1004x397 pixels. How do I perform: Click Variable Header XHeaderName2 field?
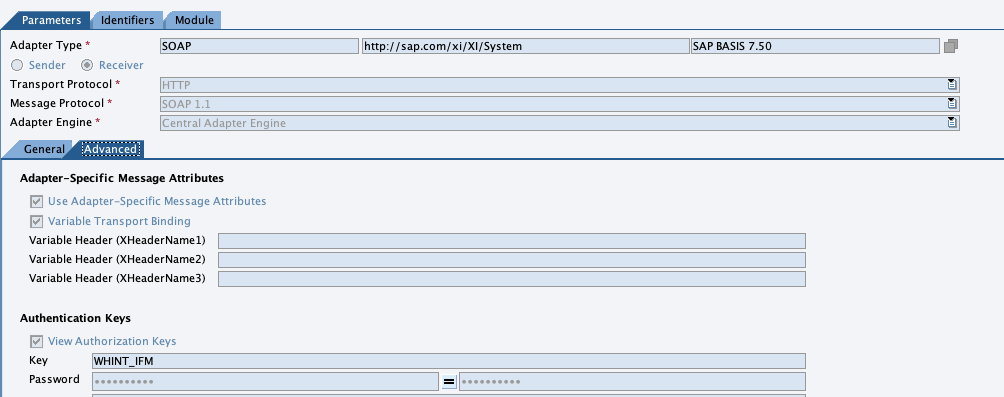click(512, 260)
